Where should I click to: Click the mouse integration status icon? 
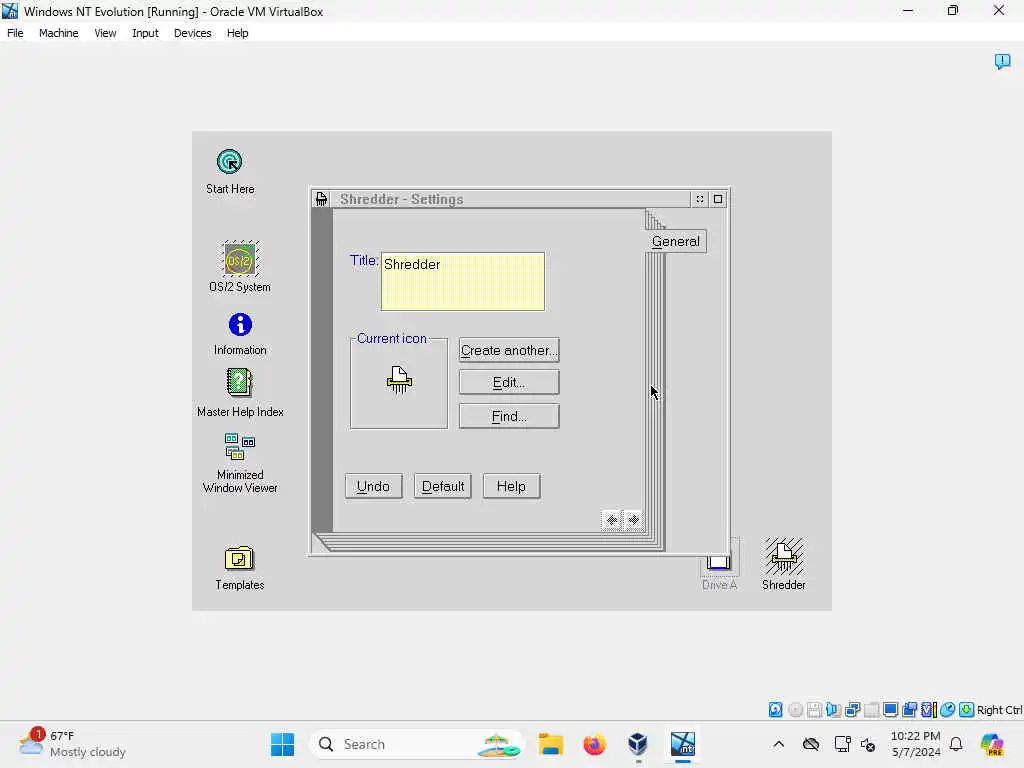[948, 710]
